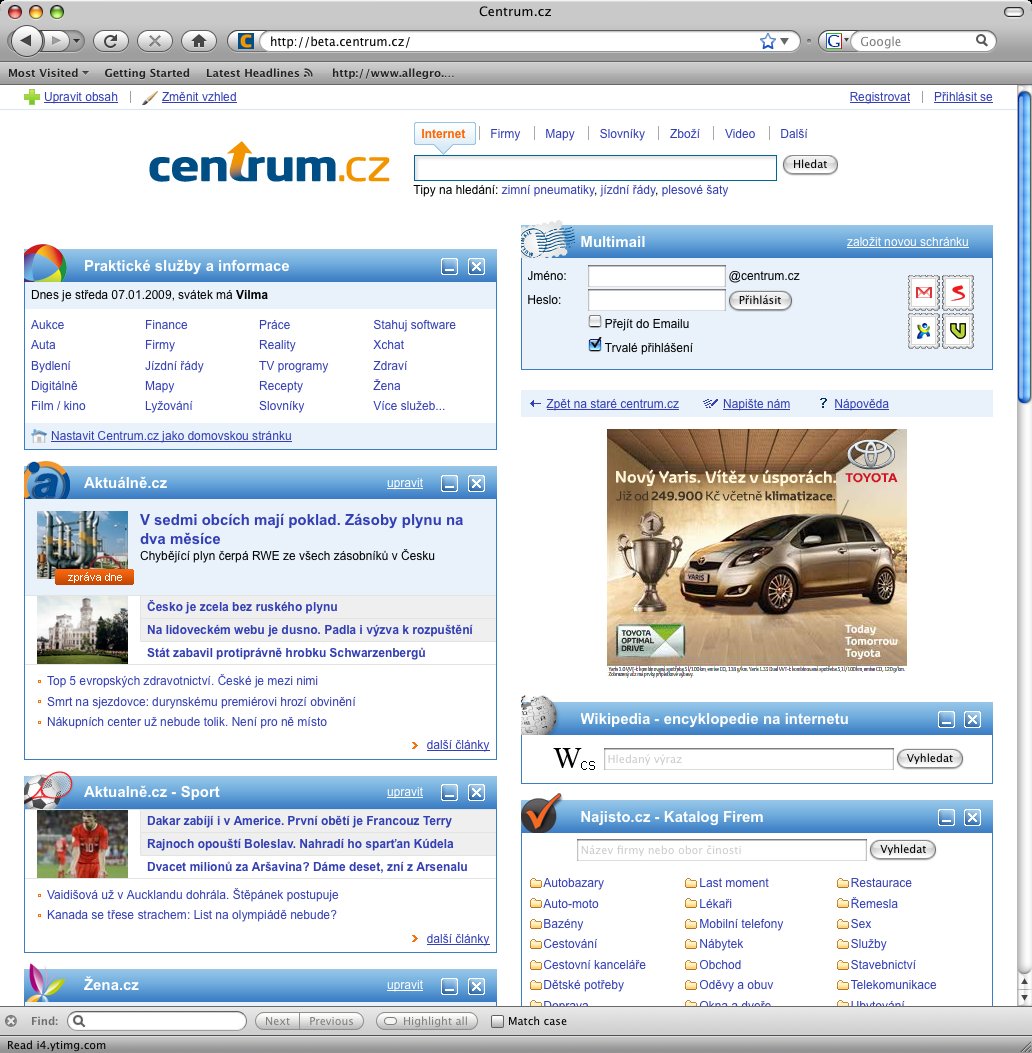Screen dimensions: 1032x1053
Task: Click the browser Forward arrow button
Action: 56,41
